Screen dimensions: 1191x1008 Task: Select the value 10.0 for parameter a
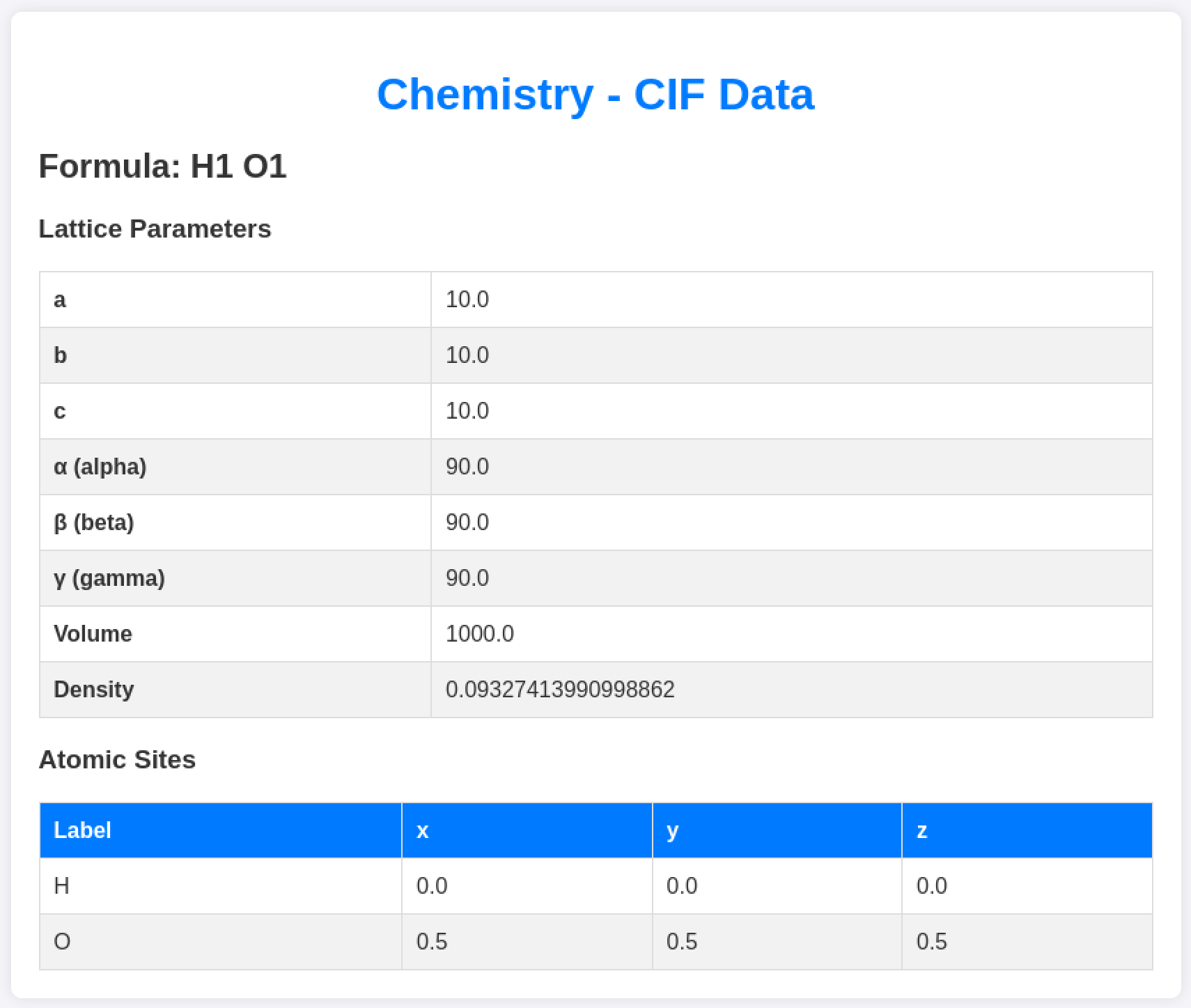467,300
